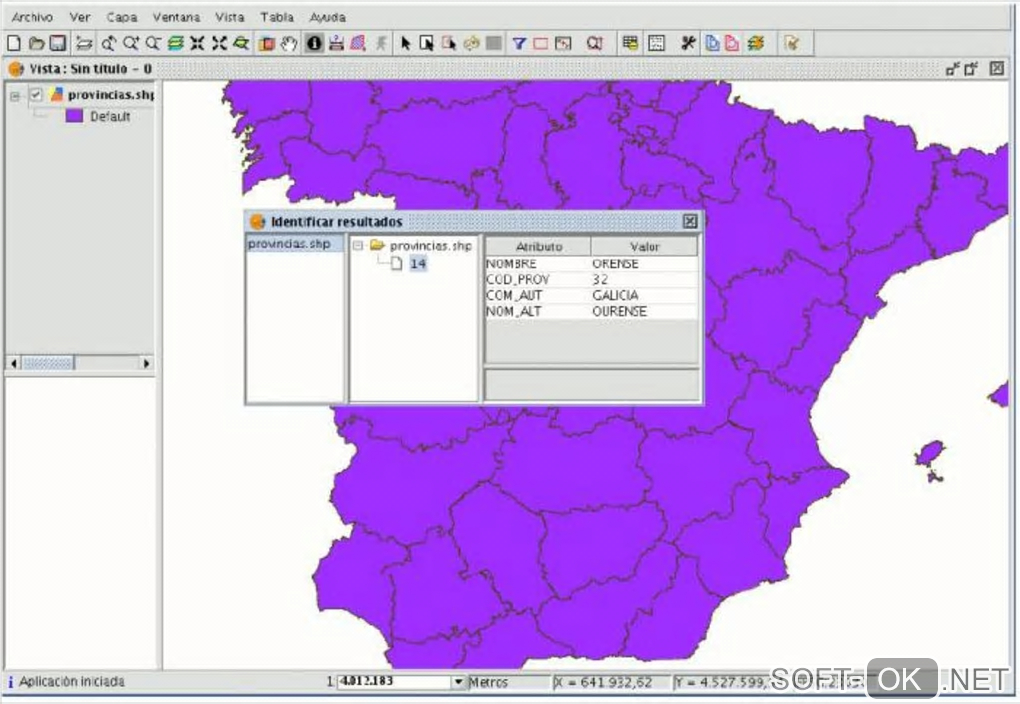
Task: Open the Vista menu
Action: pyautogui.click(x=230, y=17)
